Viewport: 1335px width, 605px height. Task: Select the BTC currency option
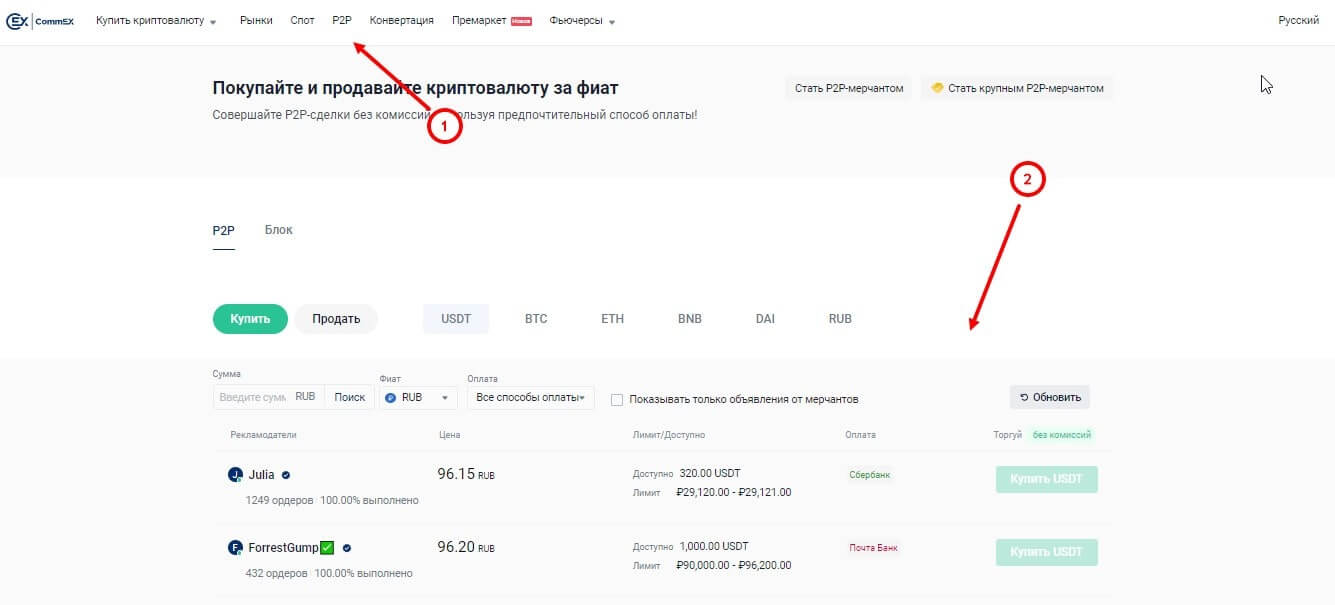536,319
